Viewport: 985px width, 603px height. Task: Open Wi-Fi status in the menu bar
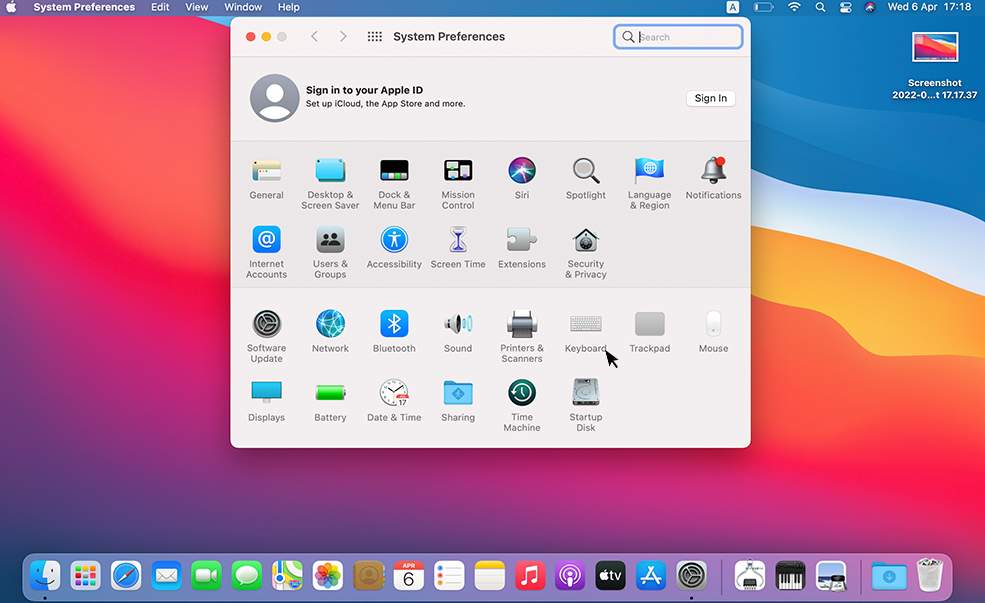[795, 8]
